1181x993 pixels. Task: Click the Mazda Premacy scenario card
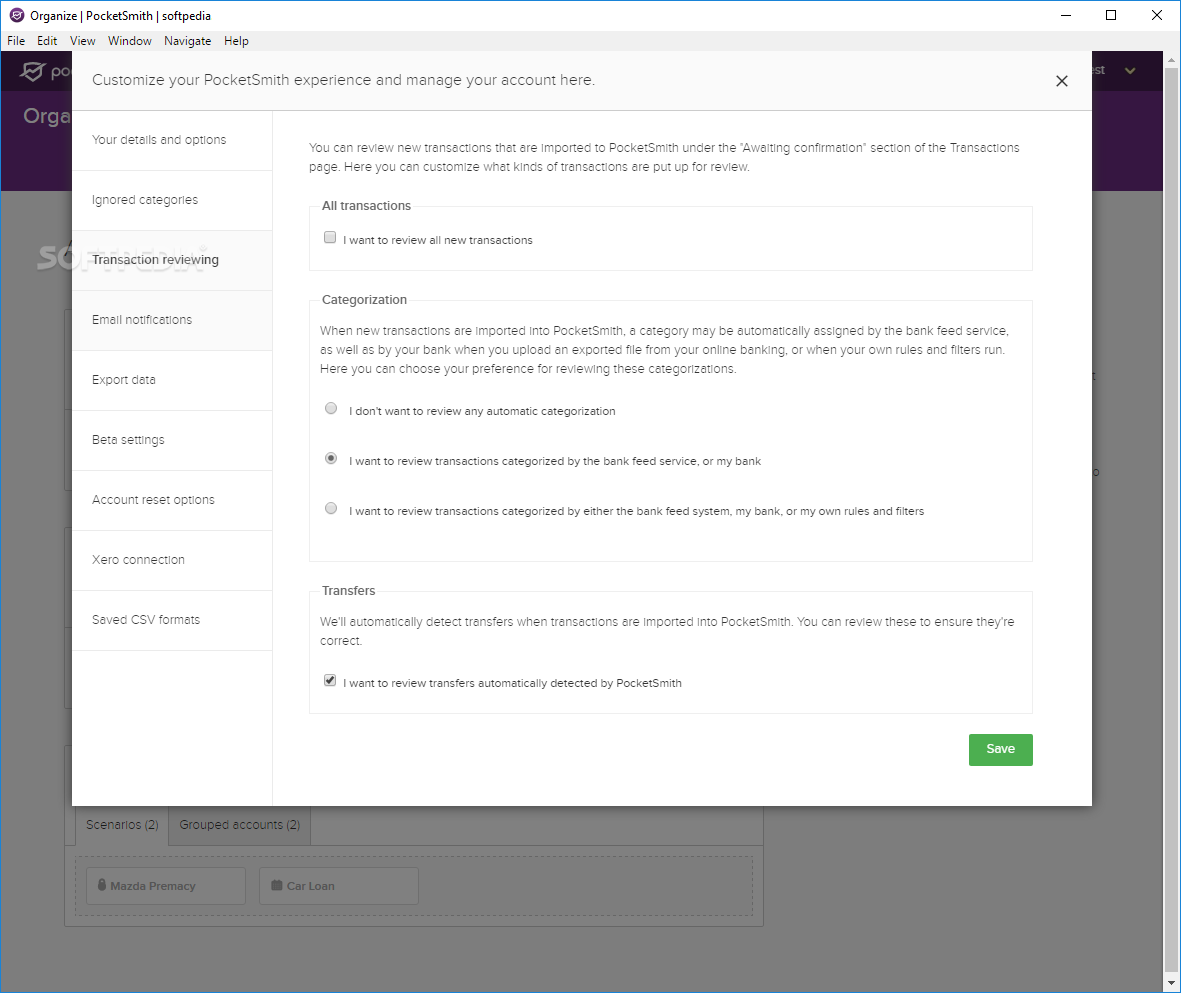tap(166, 886)
